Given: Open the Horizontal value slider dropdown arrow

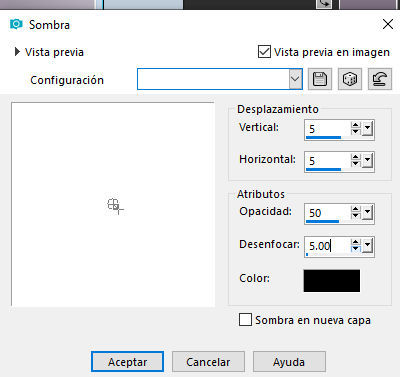Looking at the screenshot, I should pos(367,161).
